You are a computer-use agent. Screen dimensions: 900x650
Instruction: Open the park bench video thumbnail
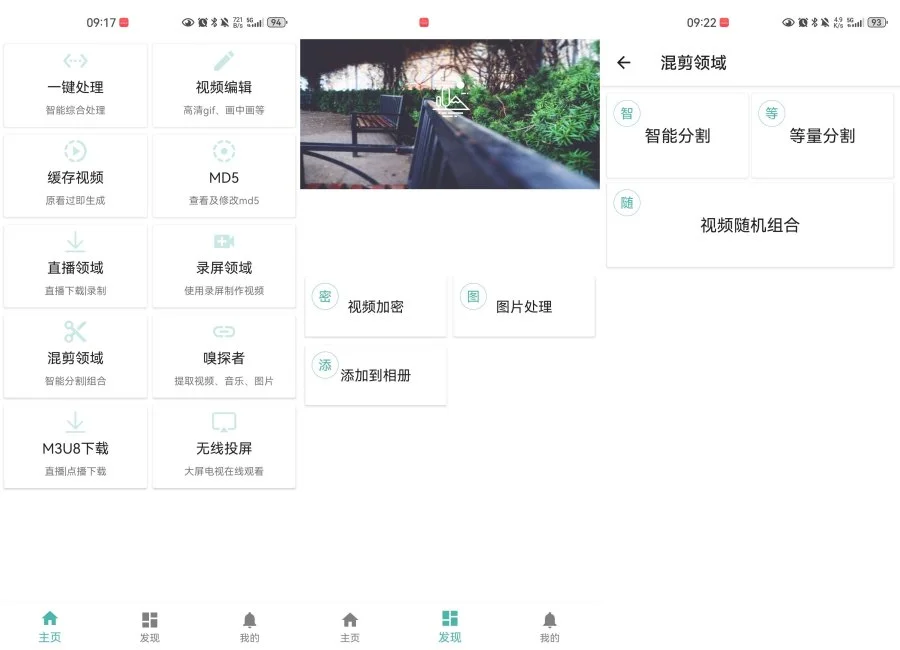pyautogui.click(x=450, y=115)
